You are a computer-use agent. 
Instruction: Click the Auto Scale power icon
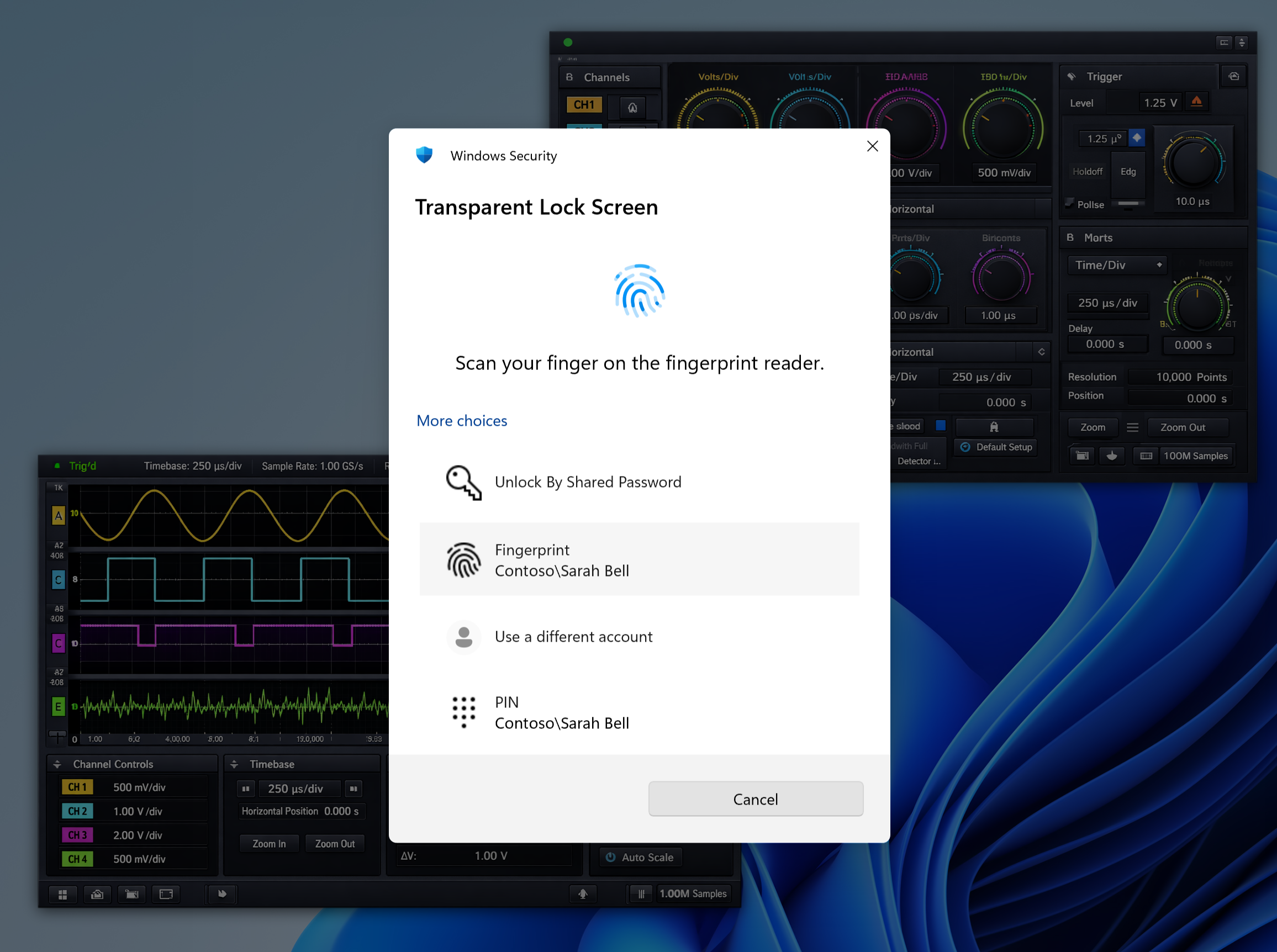pos(610,857)
